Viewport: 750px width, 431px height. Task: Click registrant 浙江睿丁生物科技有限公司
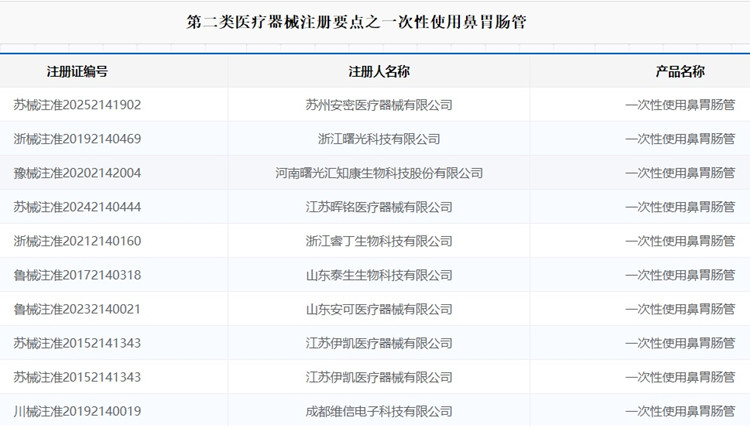379,241
